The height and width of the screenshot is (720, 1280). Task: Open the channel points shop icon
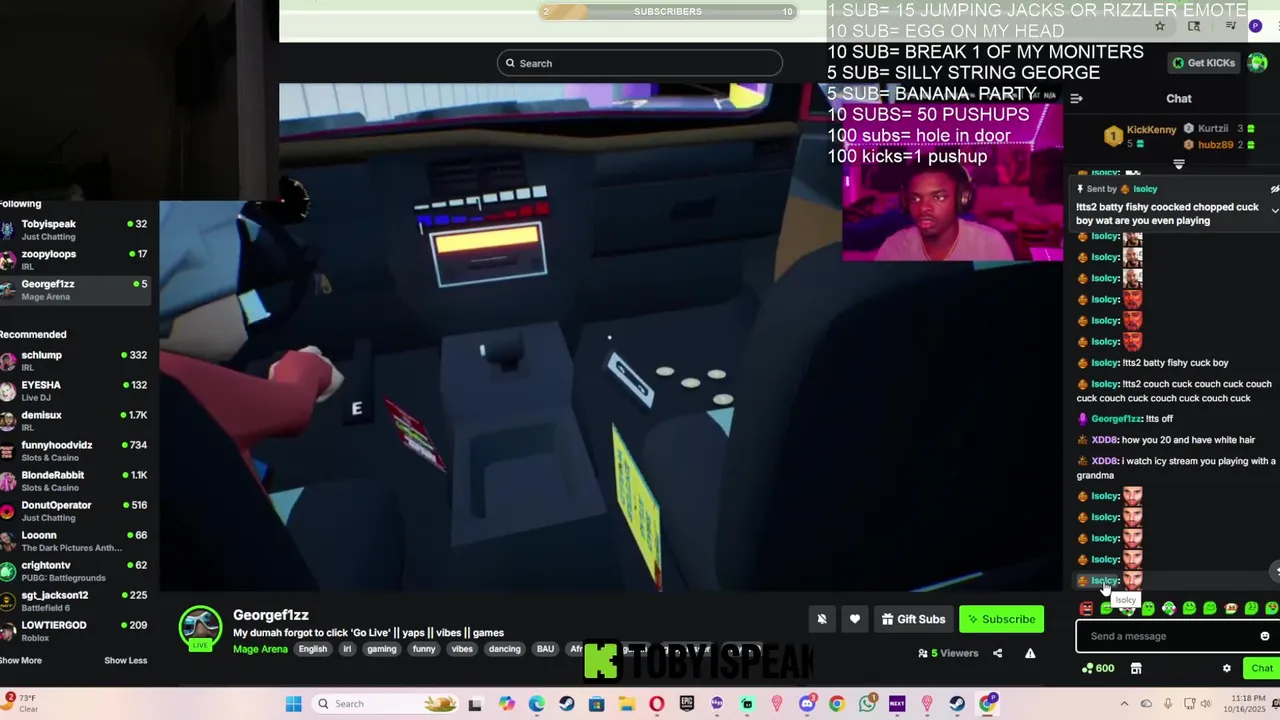[1136, 668]
